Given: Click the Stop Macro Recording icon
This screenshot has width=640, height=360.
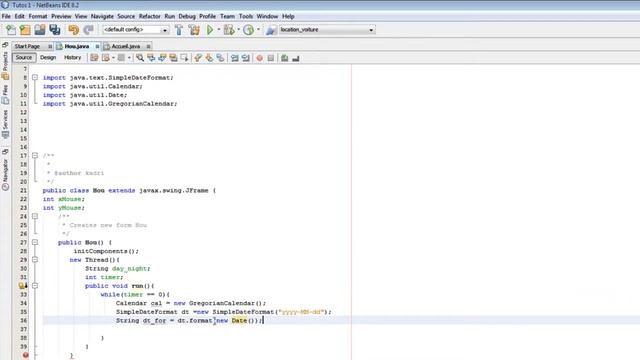Looking at the screenshot, I should 271,58.
